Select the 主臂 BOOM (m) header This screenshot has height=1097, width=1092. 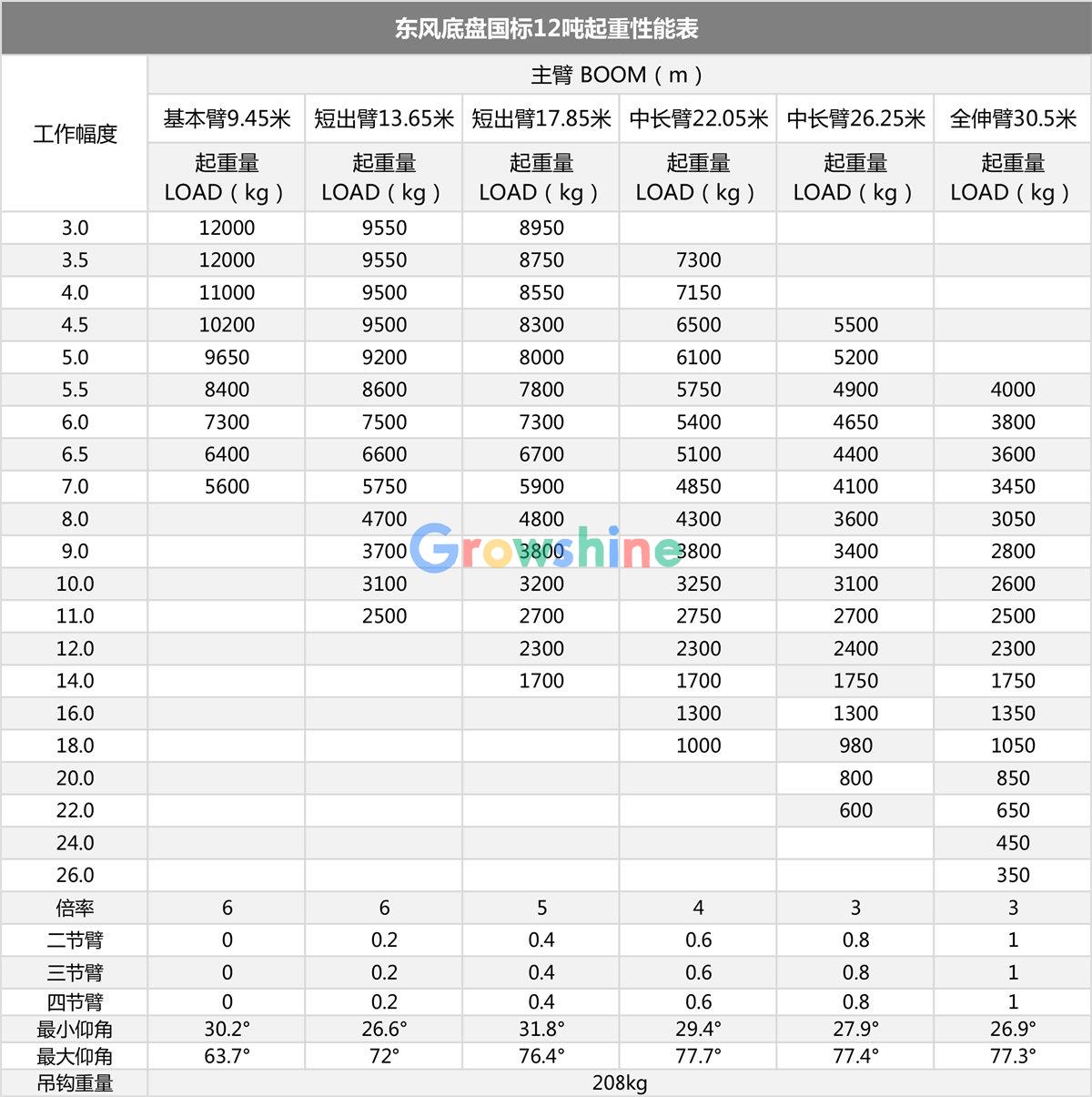[x=619, y=75]
